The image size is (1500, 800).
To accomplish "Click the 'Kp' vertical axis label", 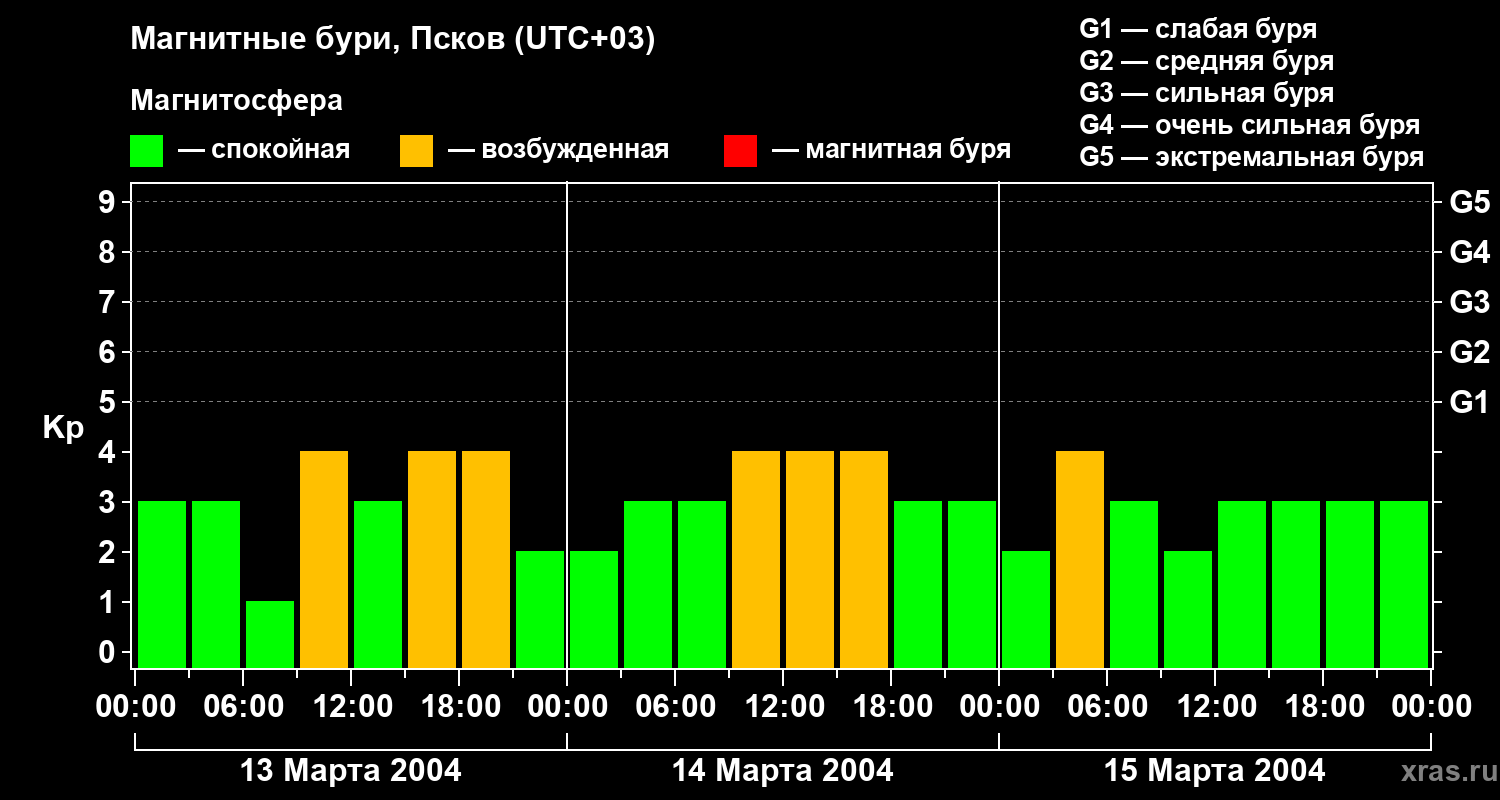I will [x=63, y=428].
